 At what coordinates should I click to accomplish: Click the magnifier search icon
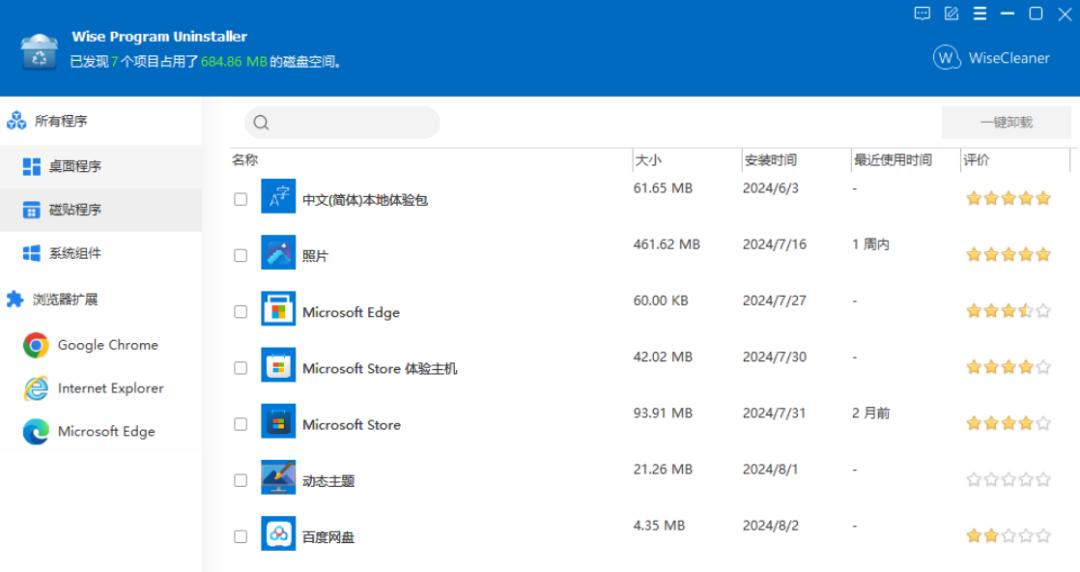click(261, 123)
